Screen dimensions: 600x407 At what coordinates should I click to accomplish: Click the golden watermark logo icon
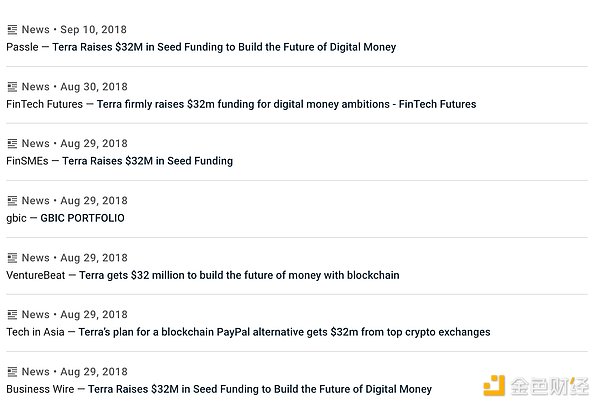496,385
